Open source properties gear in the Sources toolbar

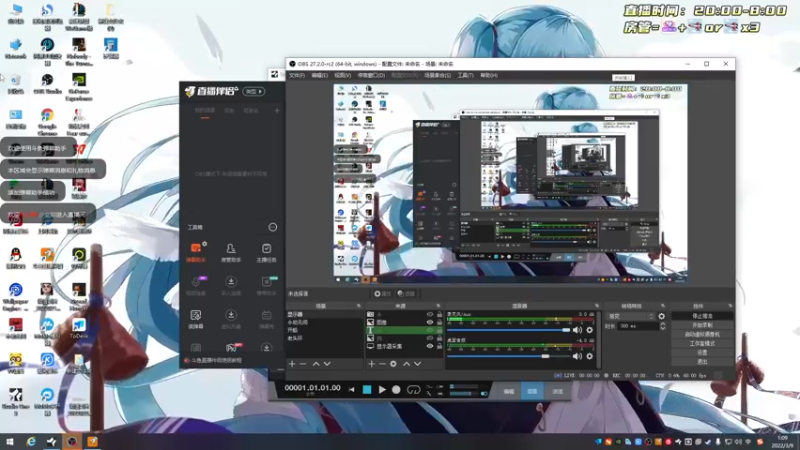tap(393, 364)
